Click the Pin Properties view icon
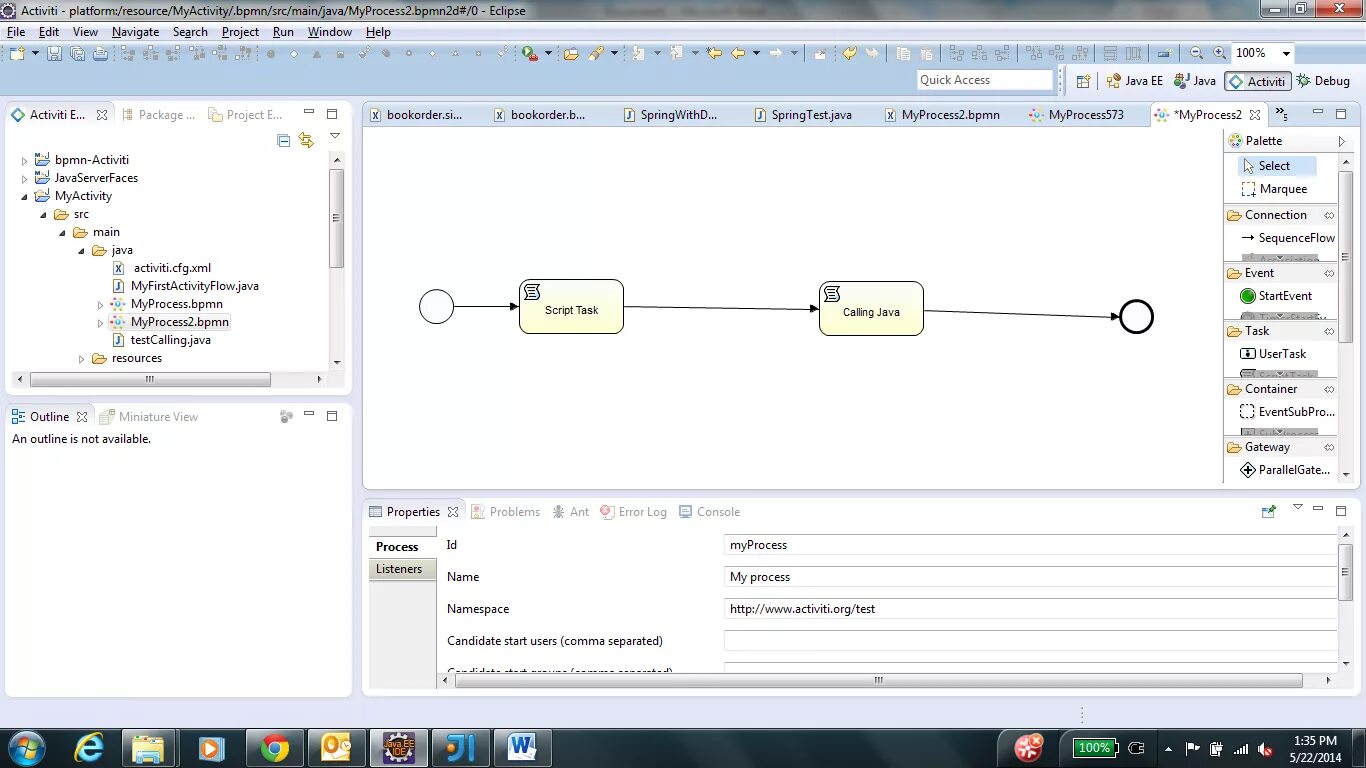The height and width of the screenshot is (768, 1366). coord(1269,511)
